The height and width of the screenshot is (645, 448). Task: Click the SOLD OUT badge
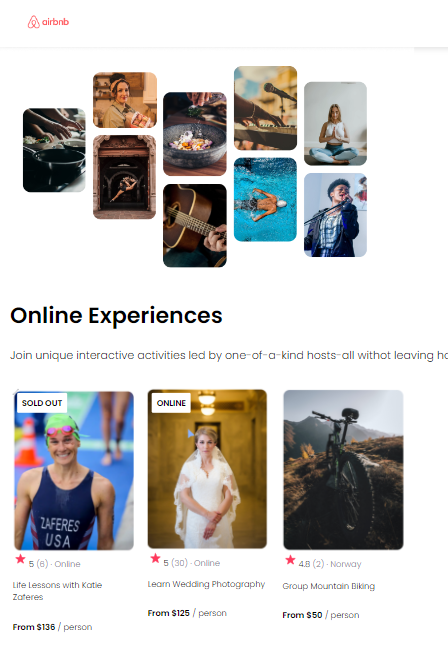tap(42, 403)
